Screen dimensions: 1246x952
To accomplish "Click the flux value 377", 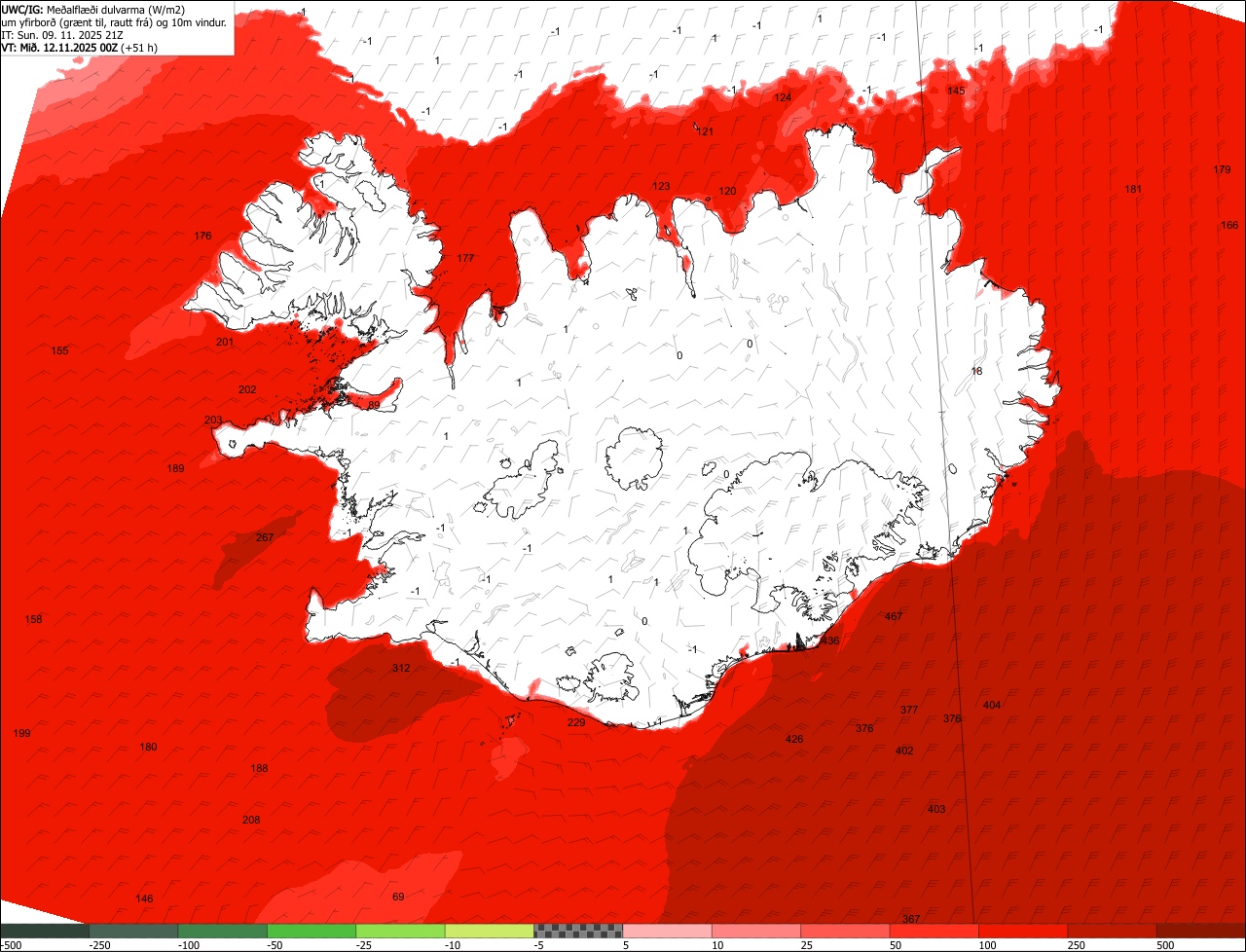I will [909, 710].
